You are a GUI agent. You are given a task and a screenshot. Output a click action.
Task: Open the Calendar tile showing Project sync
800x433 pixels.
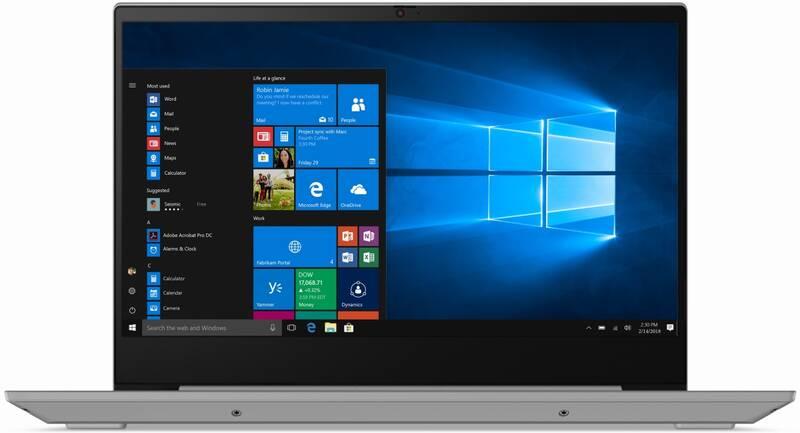(337, 147)
